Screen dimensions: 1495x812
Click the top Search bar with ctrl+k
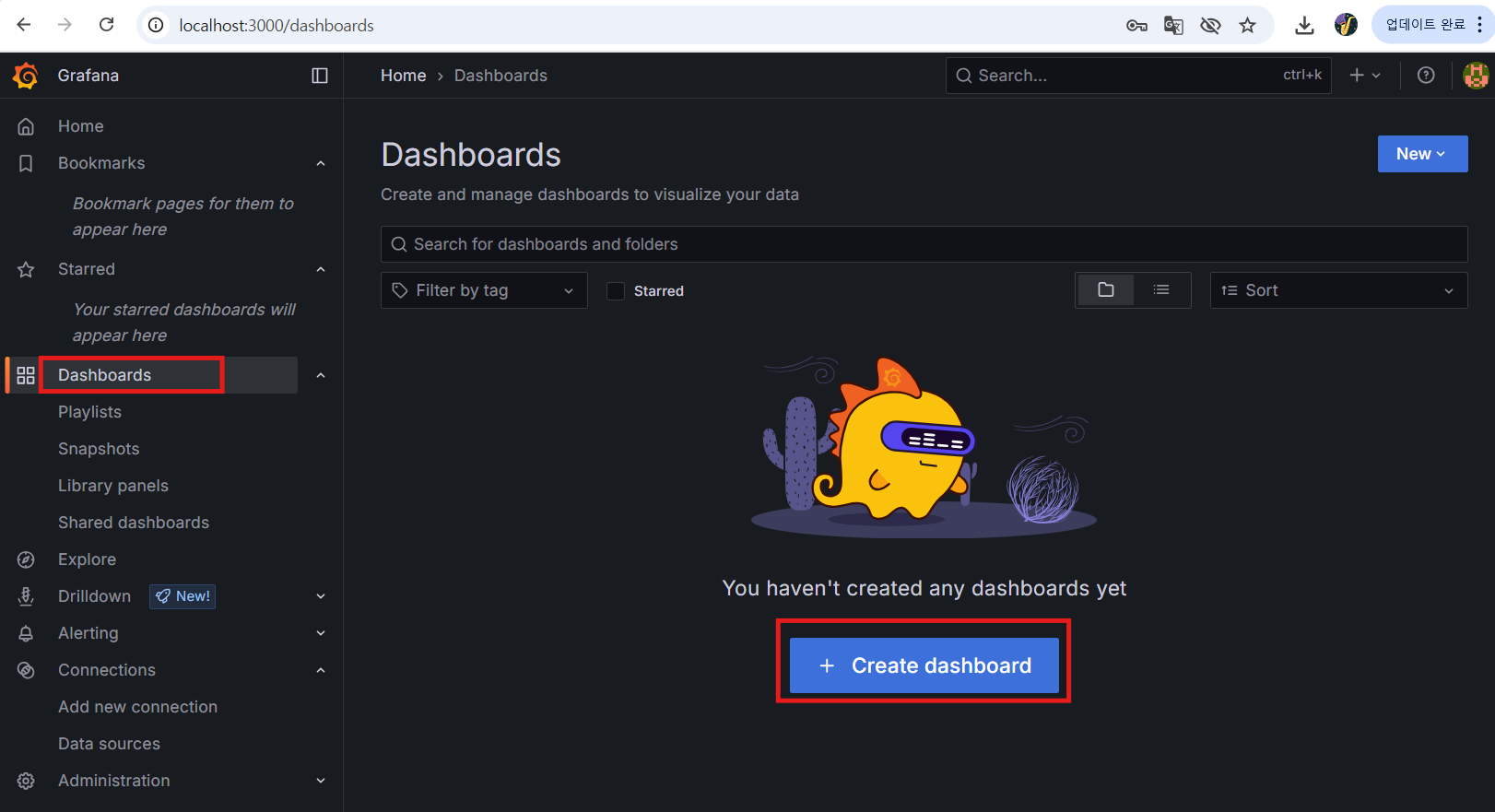pos(1138,76)
